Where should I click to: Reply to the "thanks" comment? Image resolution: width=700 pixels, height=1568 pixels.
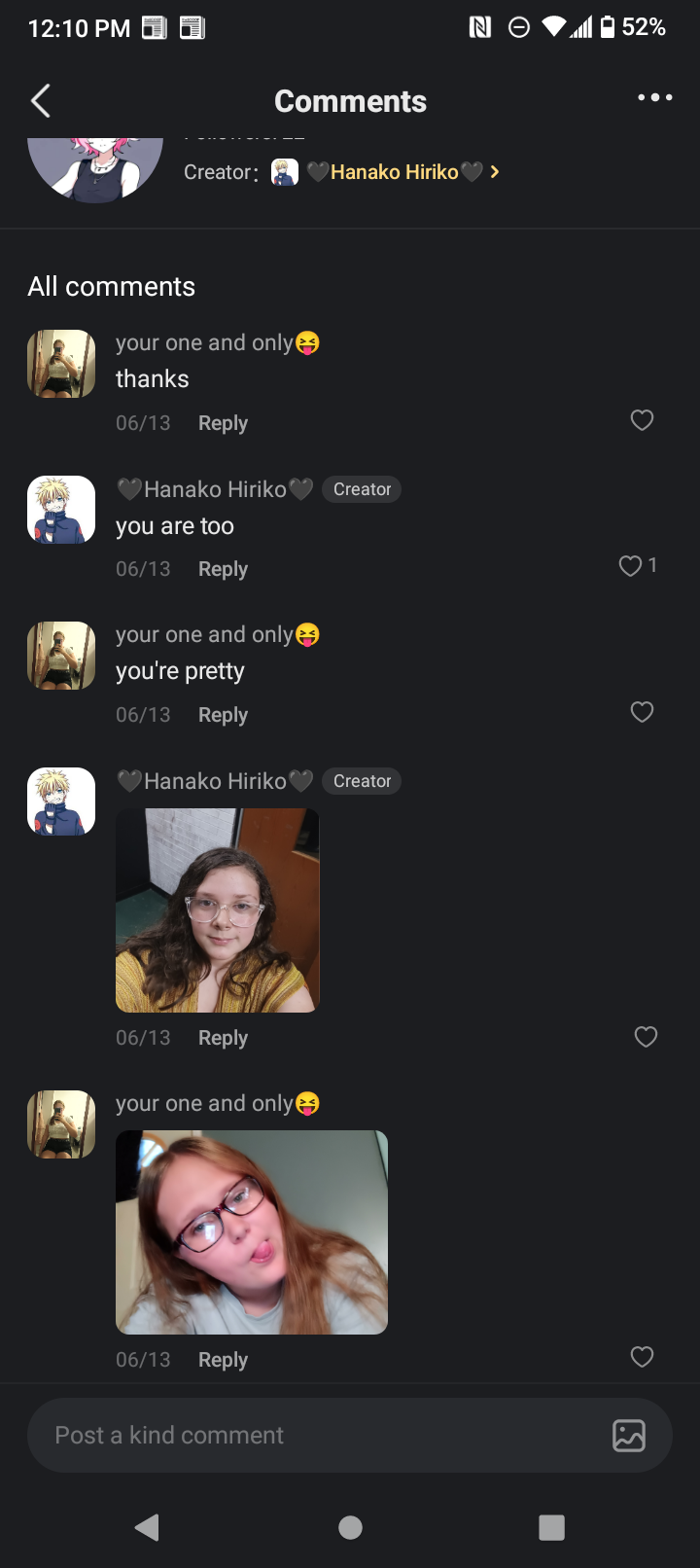223,423
